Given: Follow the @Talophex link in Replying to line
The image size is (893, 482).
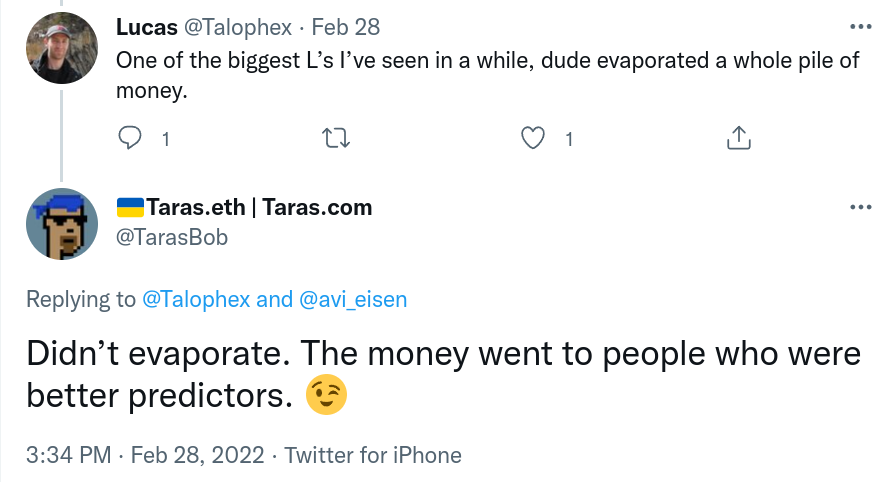Looking at the screenshot, I should click(196, 299).
